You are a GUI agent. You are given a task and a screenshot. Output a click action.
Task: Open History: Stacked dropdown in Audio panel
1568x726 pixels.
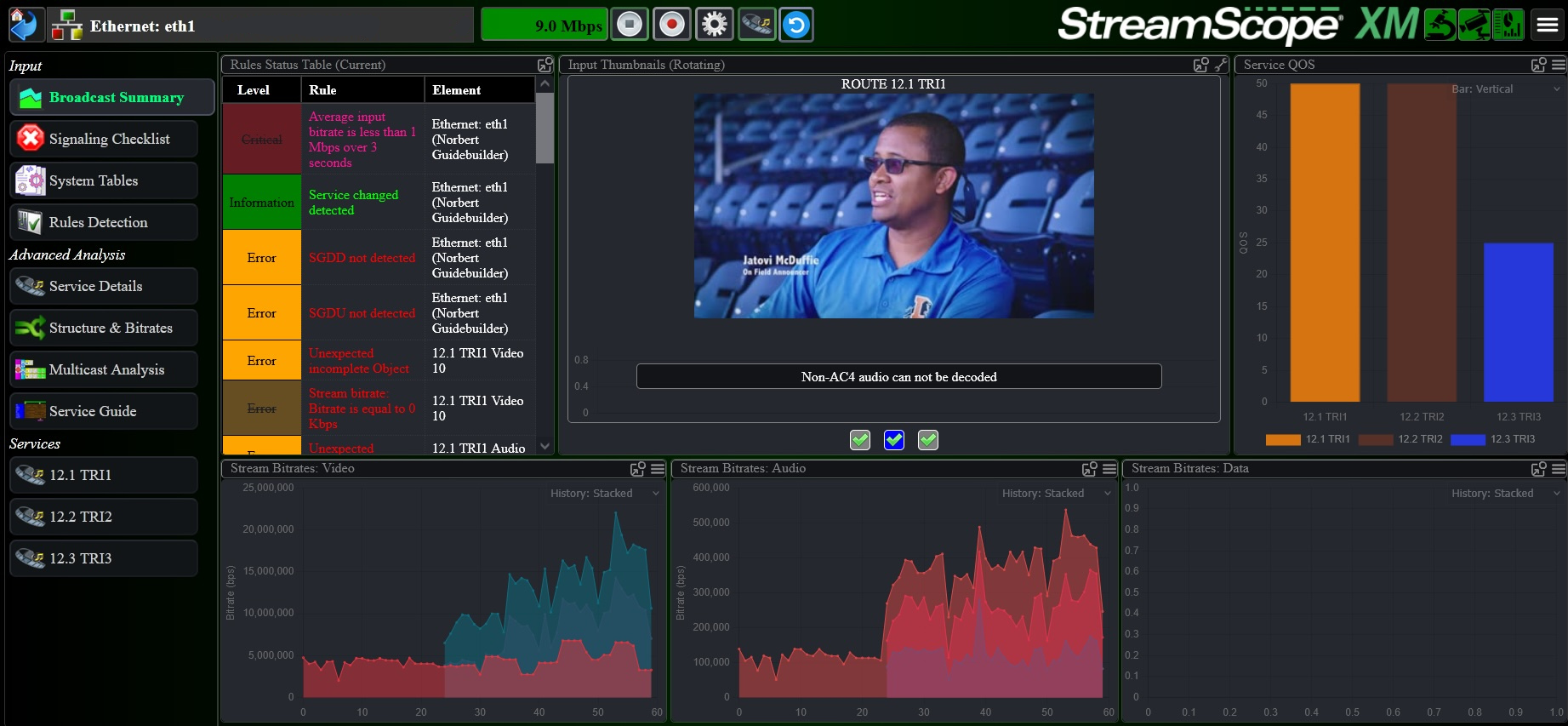[x=1057, y=494]
